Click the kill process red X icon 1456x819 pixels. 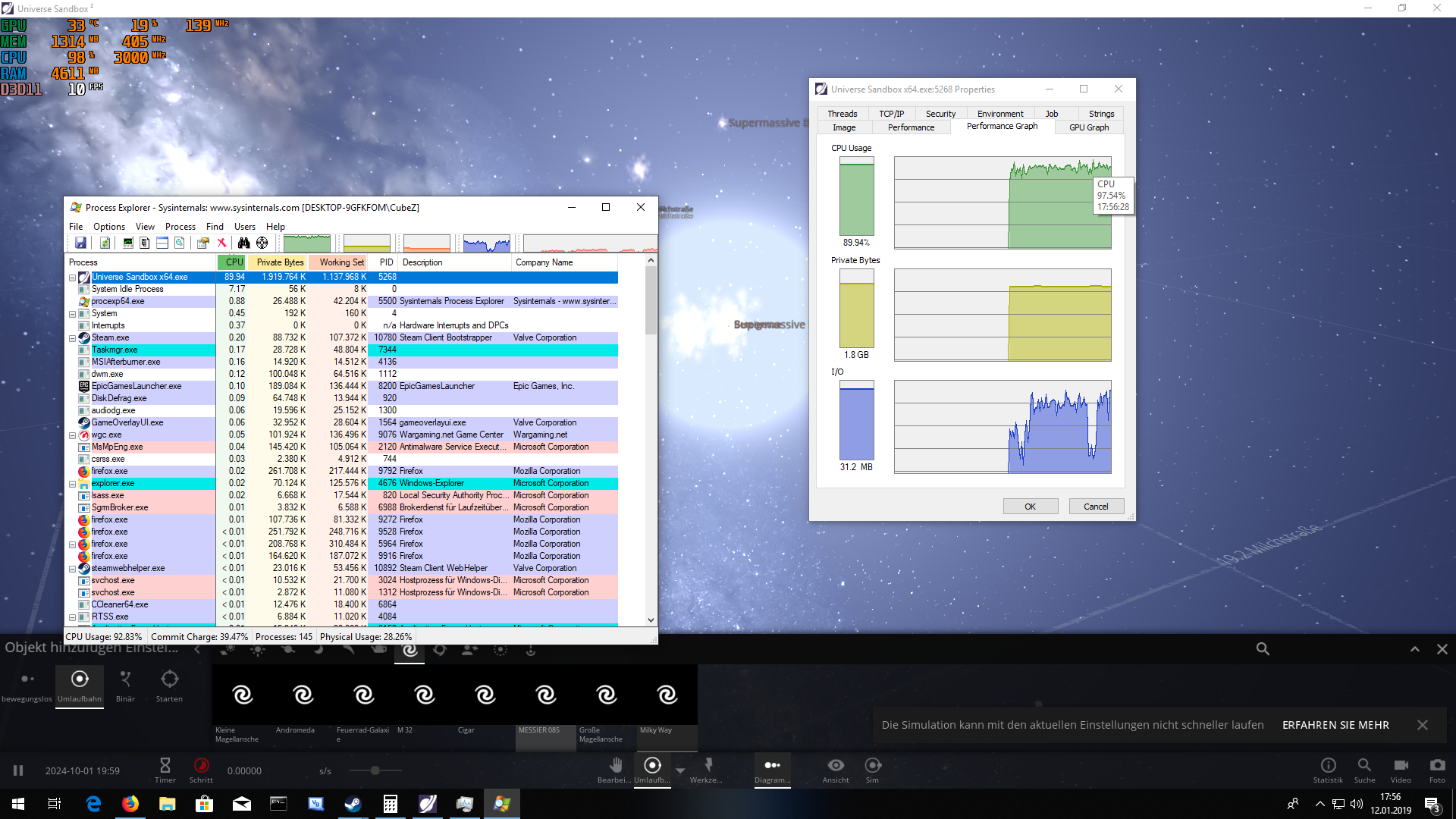222,243
